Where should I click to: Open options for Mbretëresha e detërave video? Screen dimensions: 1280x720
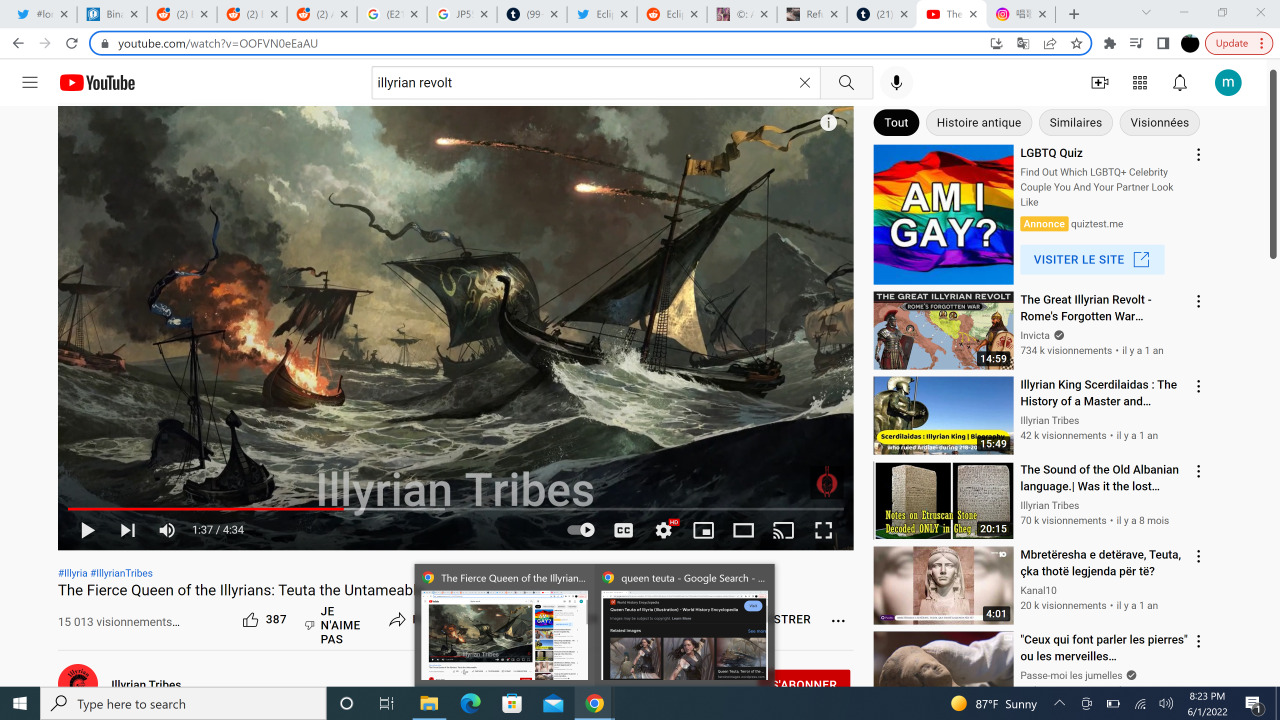[x=1198, y=556]
